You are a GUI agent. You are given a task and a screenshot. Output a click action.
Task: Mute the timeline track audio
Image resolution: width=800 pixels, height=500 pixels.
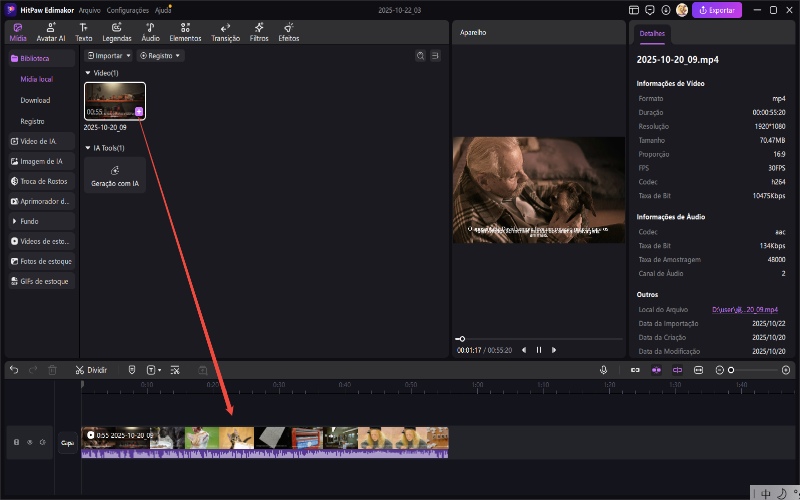click(43, 442)
